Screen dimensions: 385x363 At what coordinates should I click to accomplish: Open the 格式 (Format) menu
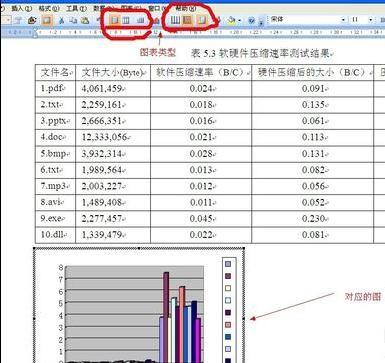pyautogui.click(x=49, y=9)
